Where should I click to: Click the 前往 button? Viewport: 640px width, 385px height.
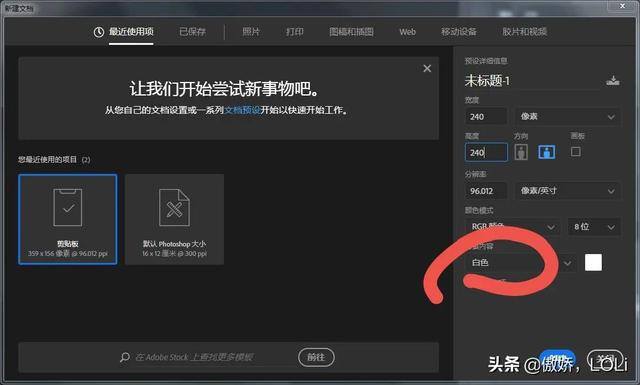pyautogui.click(x=316, y=357)
